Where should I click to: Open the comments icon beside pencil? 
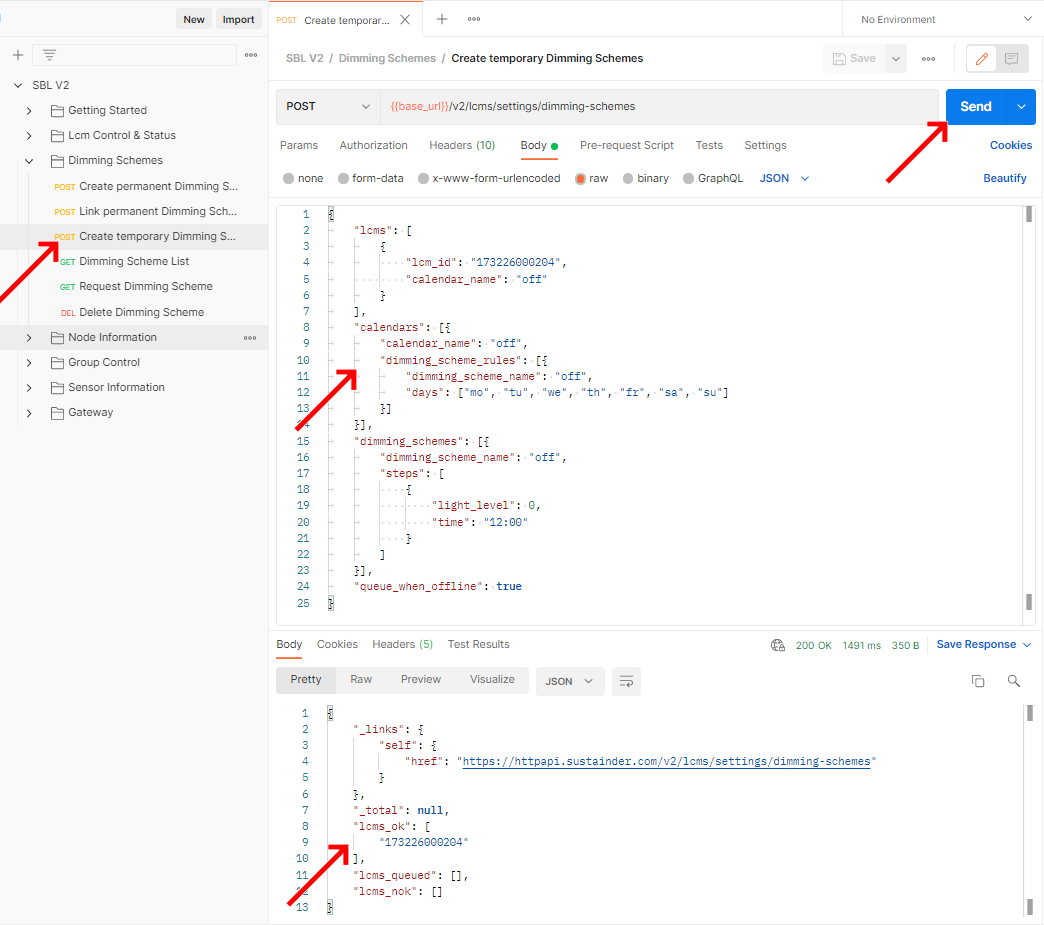(x=1011, y=59)
